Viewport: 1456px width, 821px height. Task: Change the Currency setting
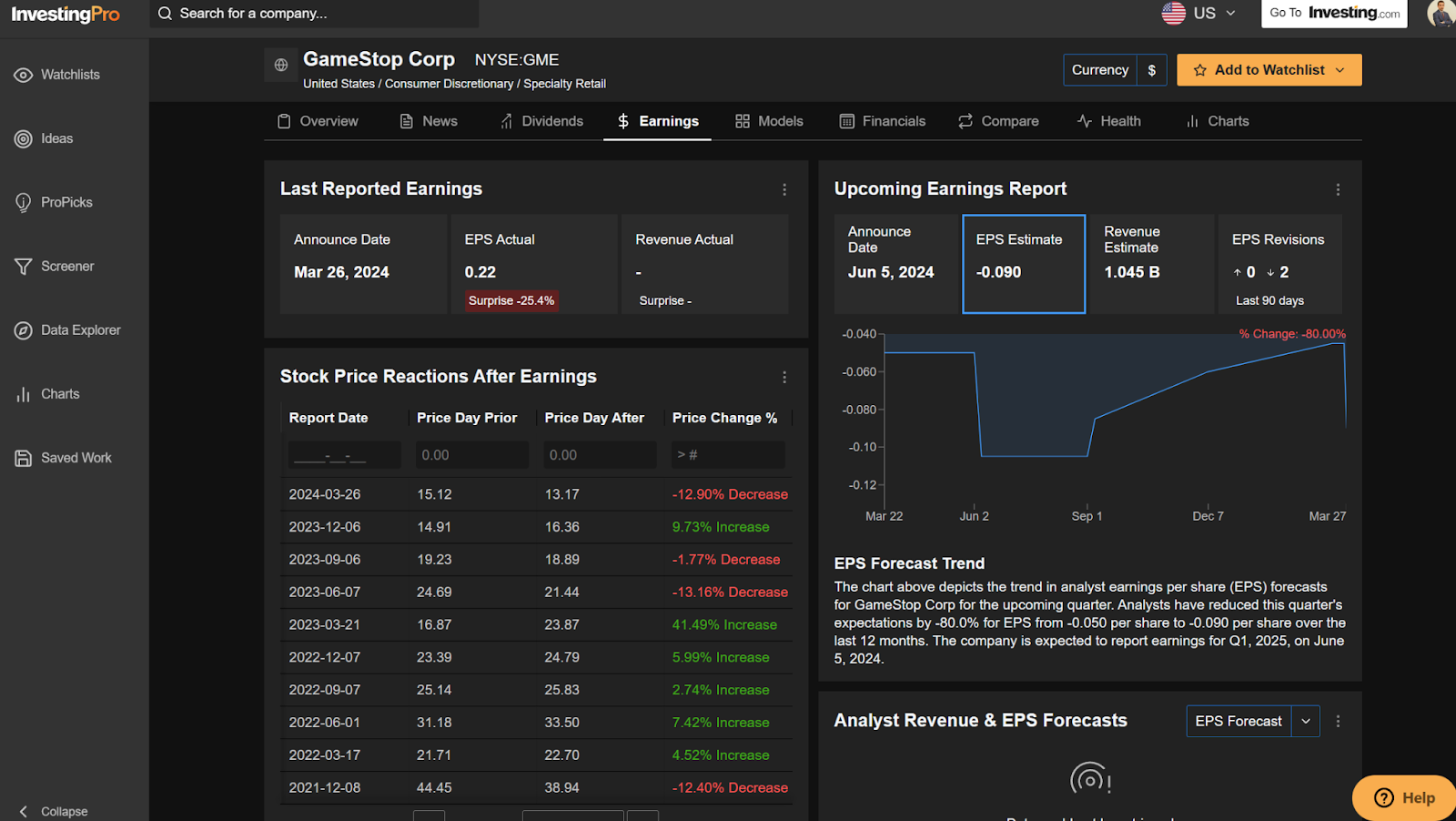1100,70
